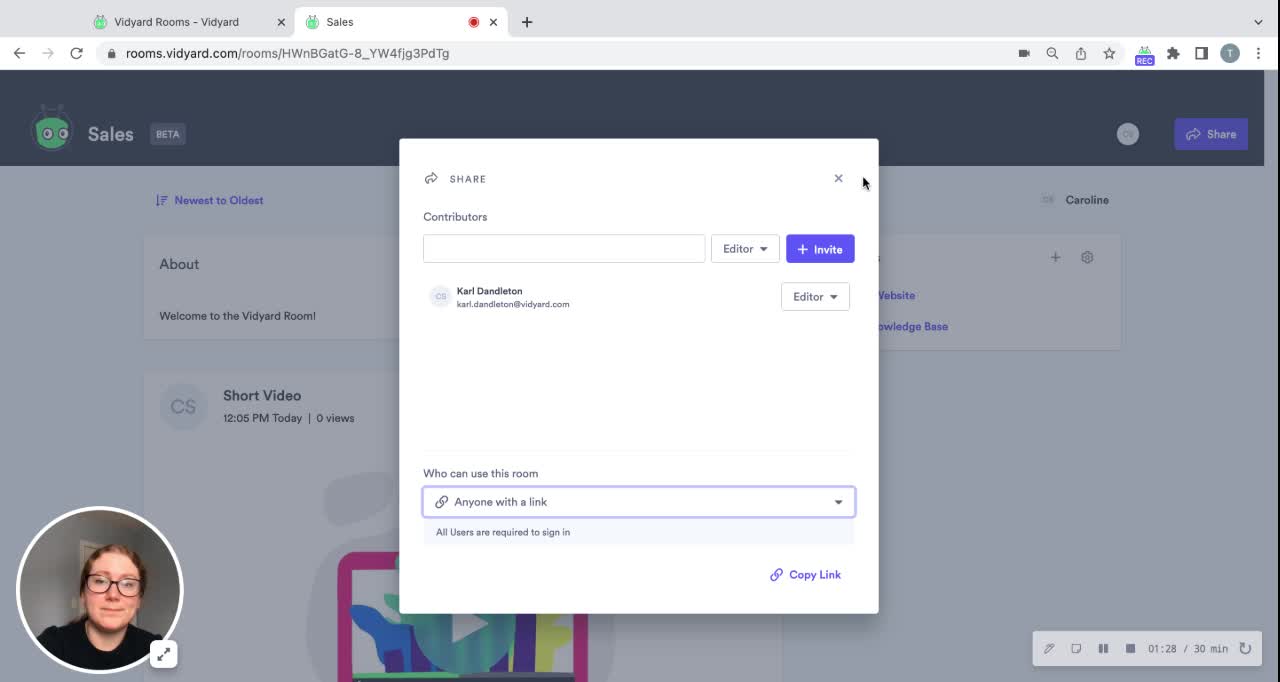Expand the webcam bubble with the arrows icon

(163, 654)
